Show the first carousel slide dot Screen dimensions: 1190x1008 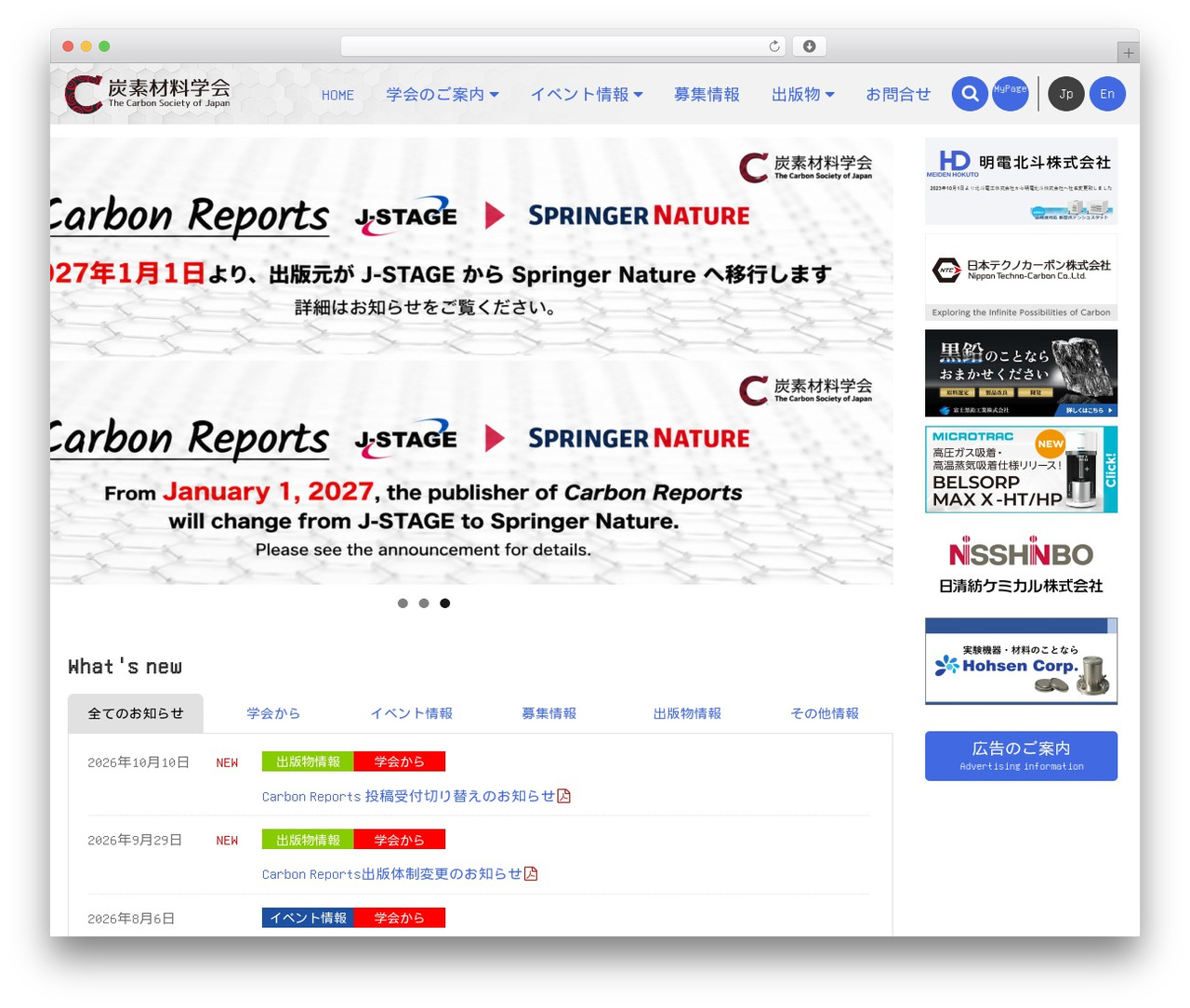(x=403, y=603)
